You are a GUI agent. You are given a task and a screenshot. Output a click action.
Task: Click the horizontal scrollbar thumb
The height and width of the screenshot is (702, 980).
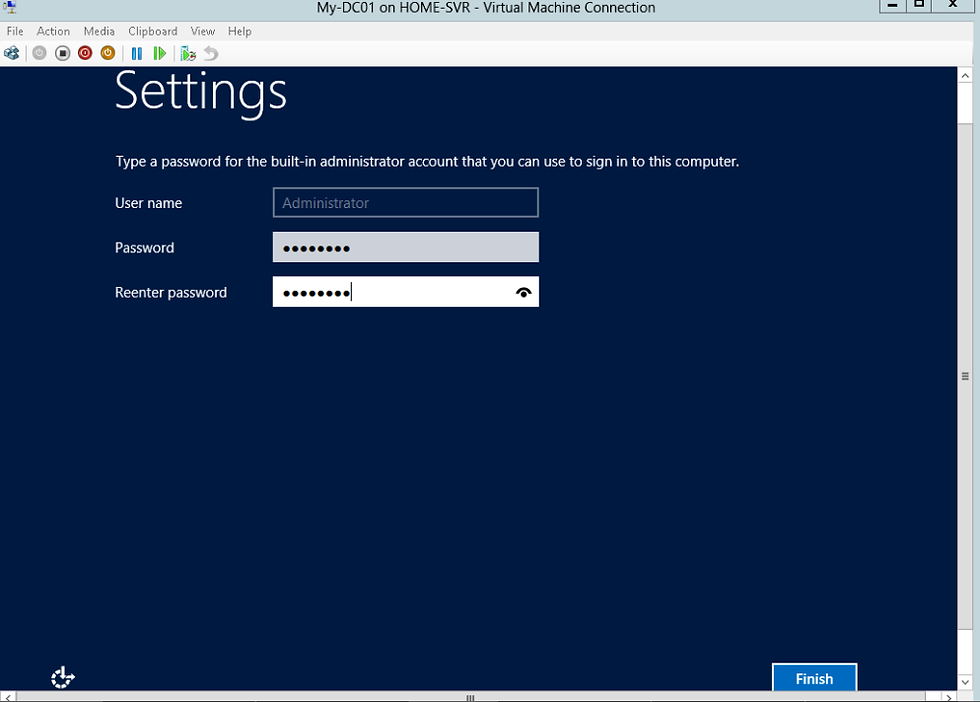470,697
